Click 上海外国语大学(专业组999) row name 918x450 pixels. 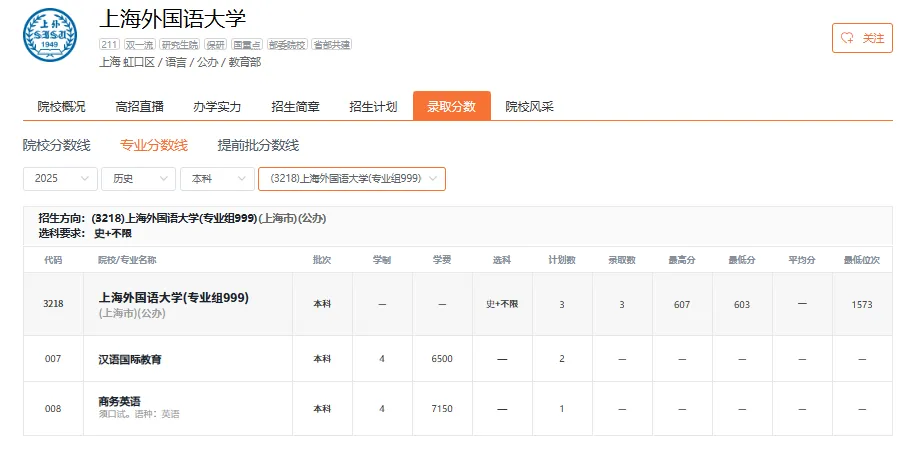pos(173,298)
